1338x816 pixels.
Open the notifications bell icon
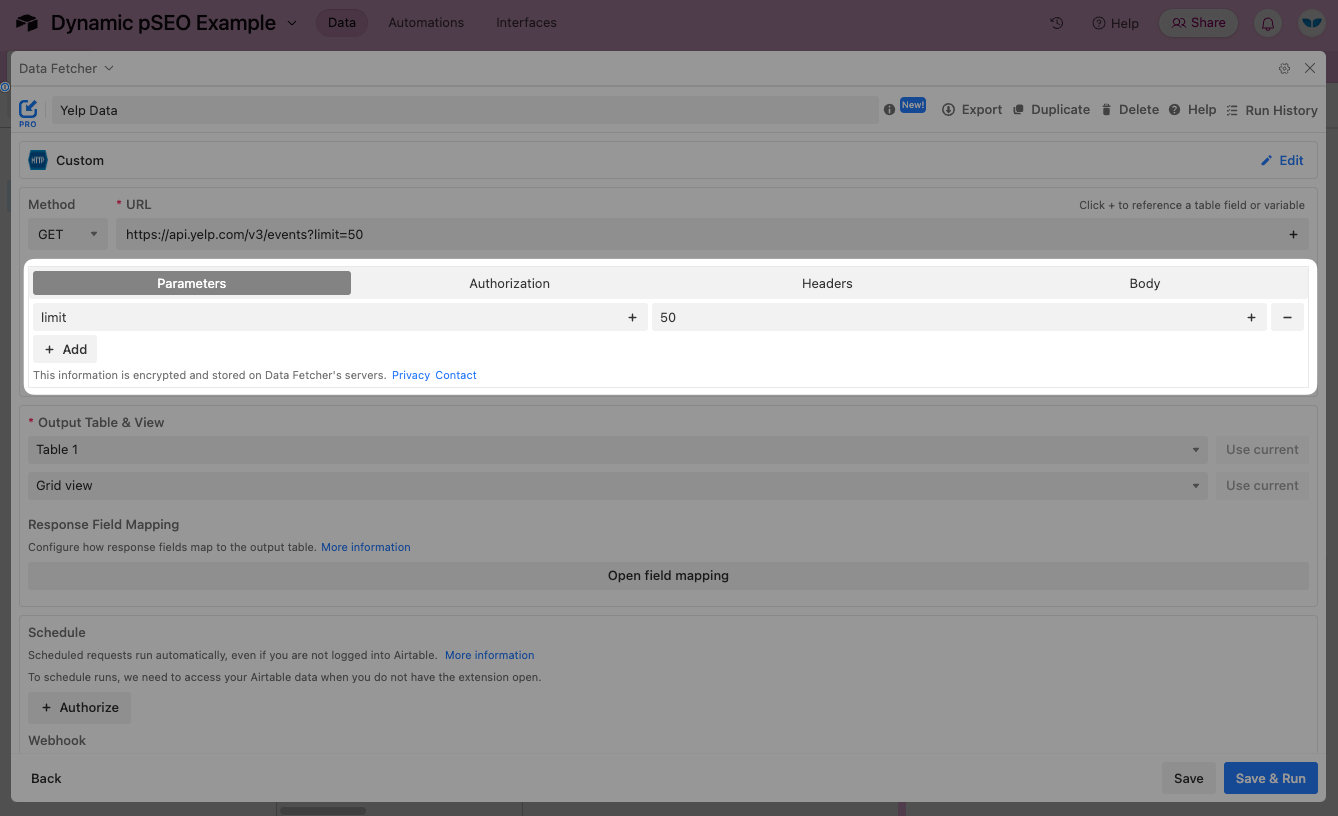[1268, 22]
